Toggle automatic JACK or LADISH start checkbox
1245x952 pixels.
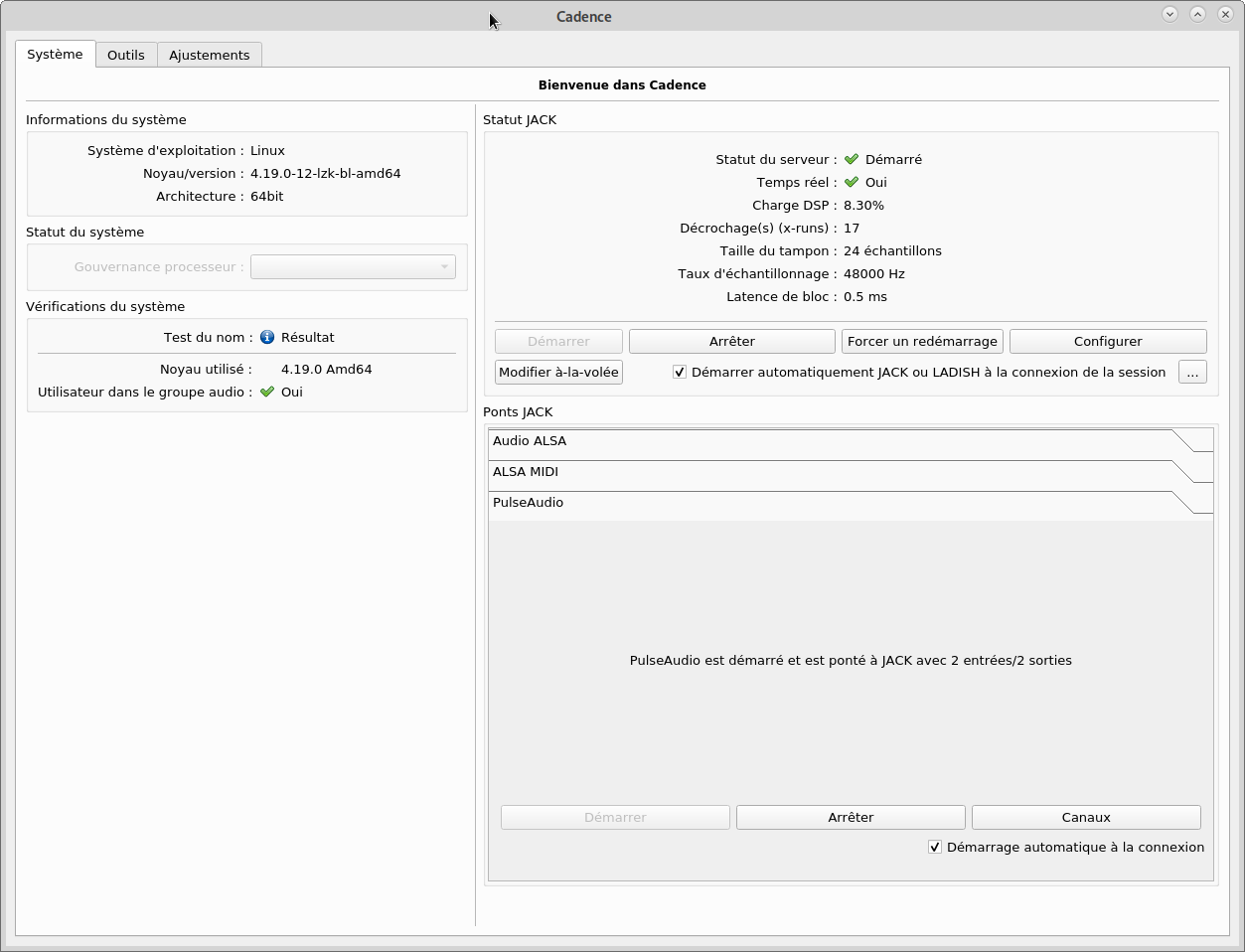(x=680, y=372)
